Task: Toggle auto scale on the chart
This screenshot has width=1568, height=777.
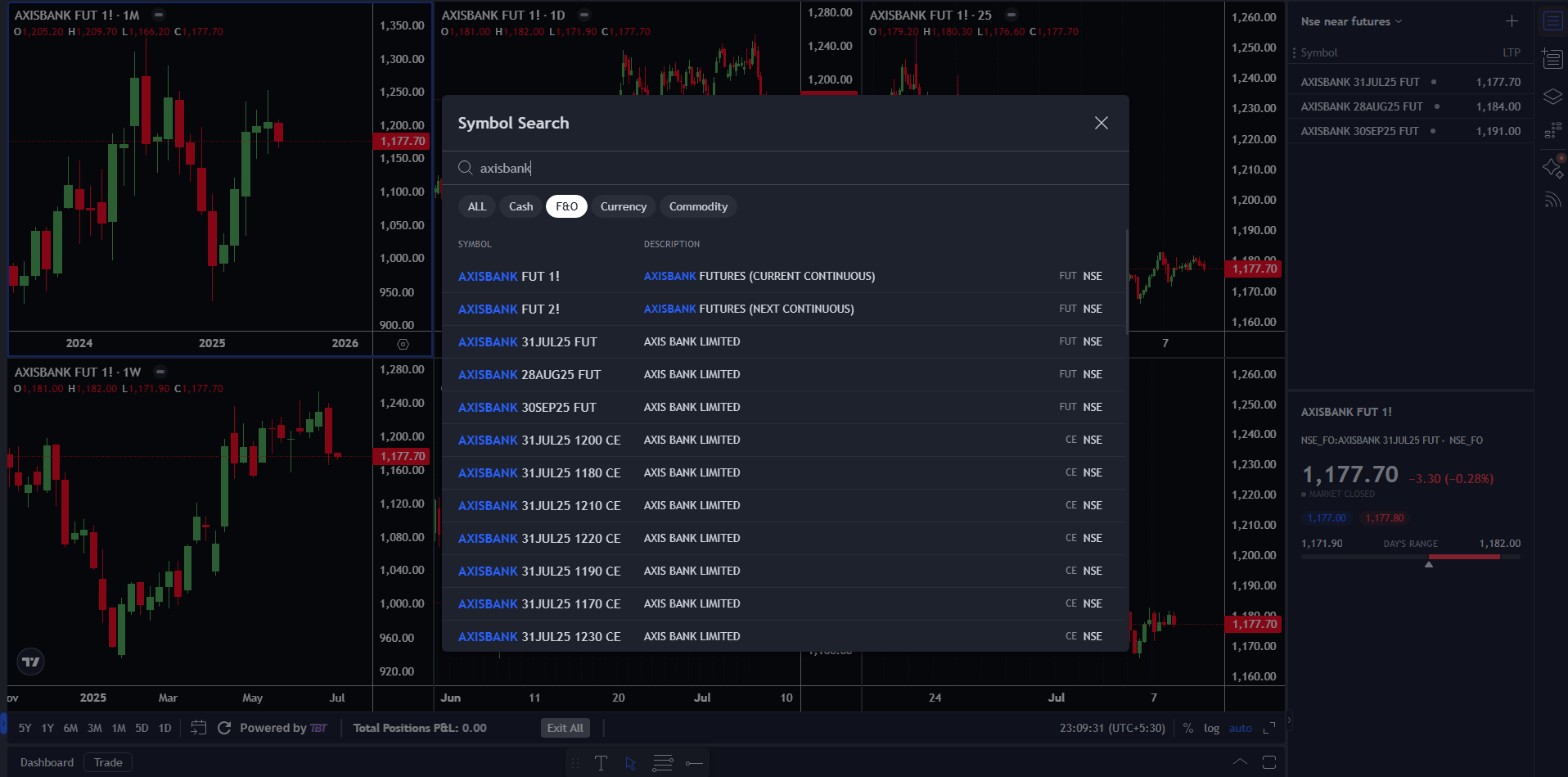Action: 1241,728
